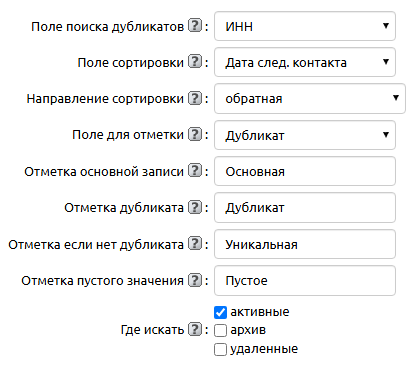Show help icon beside Где искать
The width and height of the screenshot is (418, 366).
pos(195,330)
